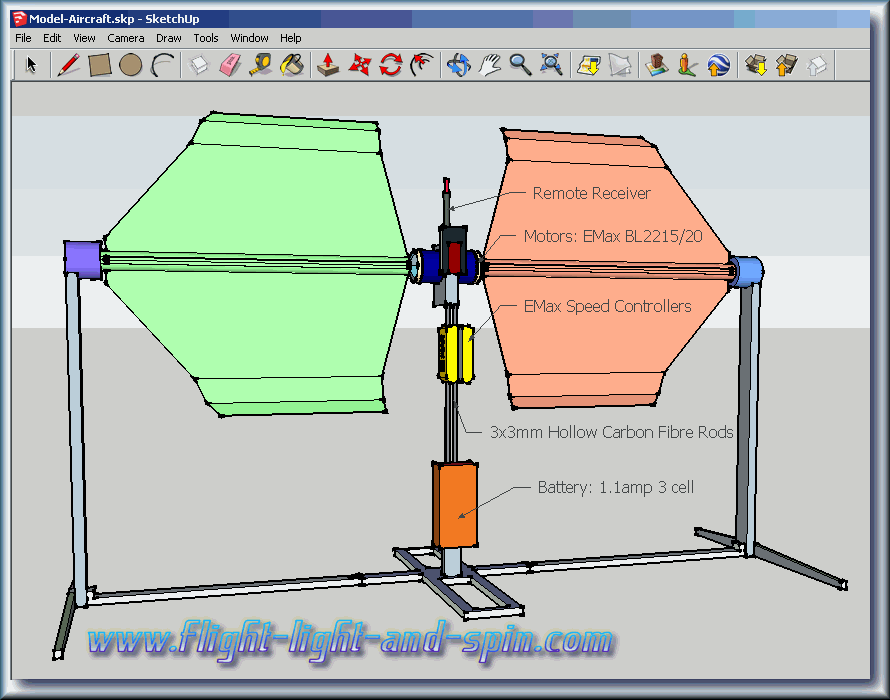Choose the Zoom magnifier tool
The height and width of the screenshot is (700, 890).
click(x=520, y=65)
